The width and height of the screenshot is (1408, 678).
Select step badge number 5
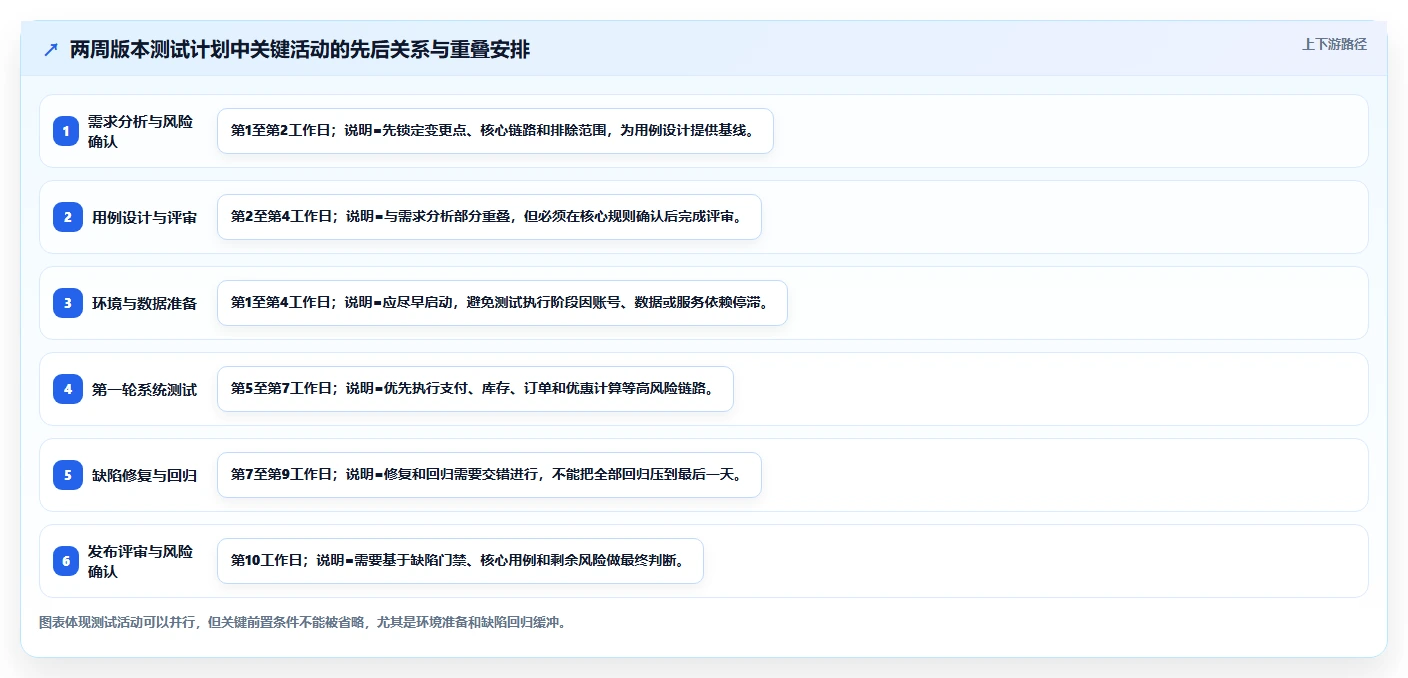[x=67, y=475]
